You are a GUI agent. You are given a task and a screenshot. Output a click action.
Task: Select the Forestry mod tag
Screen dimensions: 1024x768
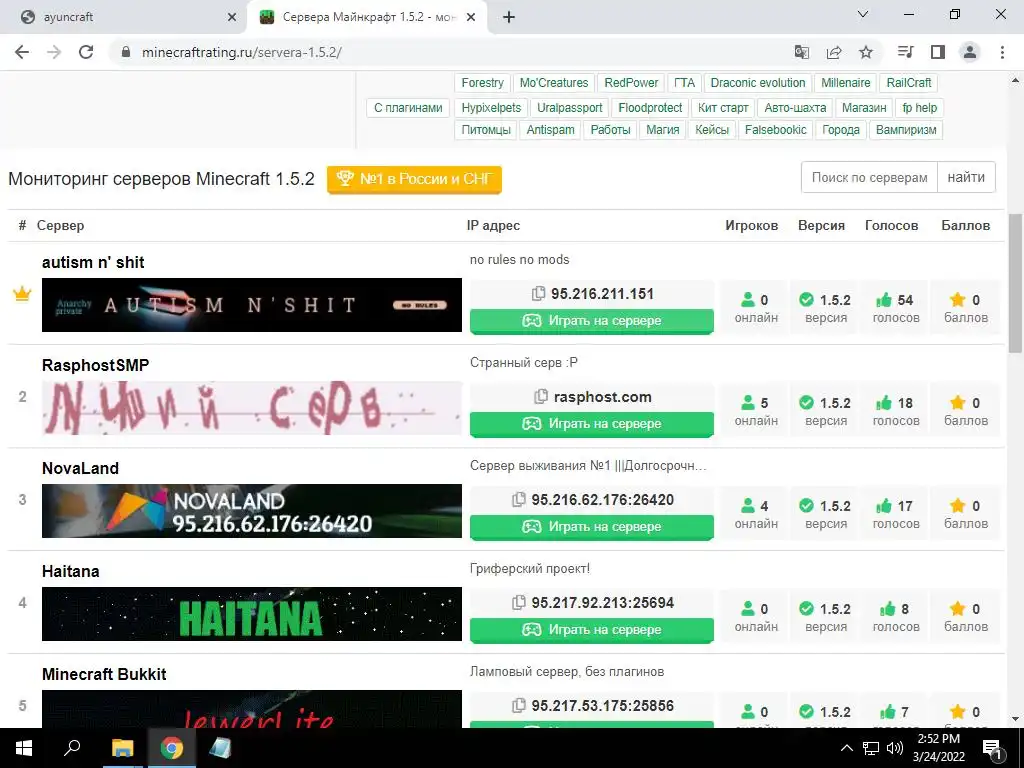(x=483, y=83)
